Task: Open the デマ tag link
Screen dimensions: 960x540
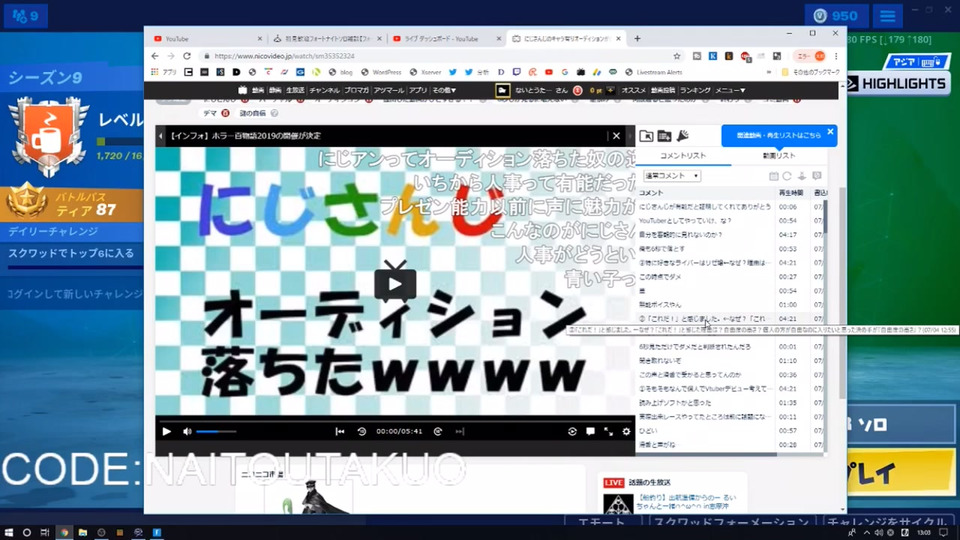Action: (x=211, y=113)
